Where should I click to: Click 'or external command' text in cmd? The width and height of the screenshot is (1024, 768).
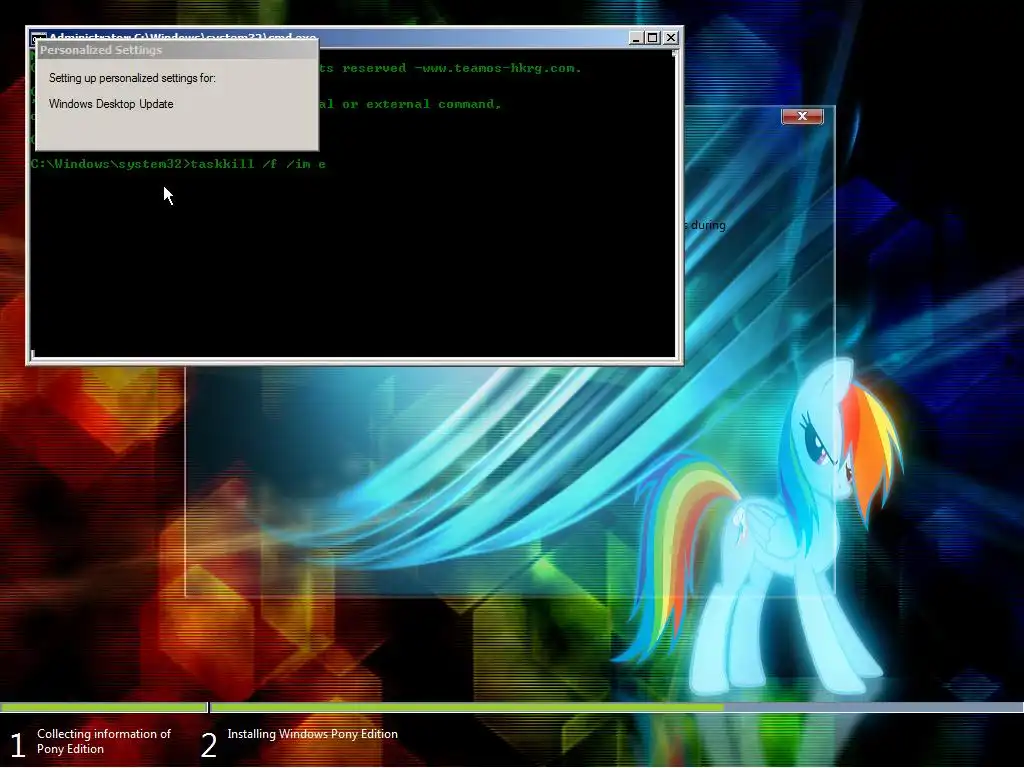pos(422,104)
